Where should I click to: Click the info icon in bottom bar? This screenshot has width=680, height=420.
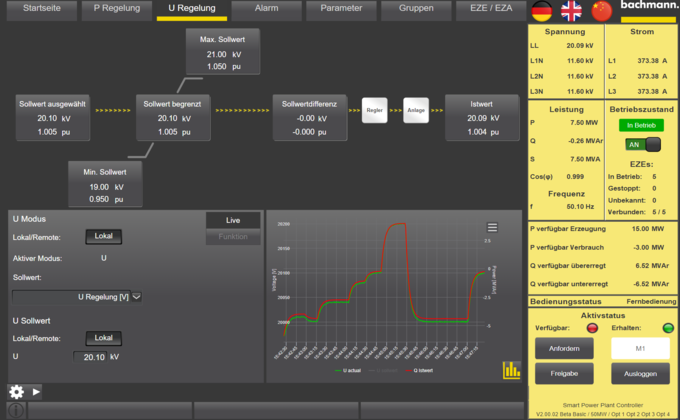coord(16,410)
